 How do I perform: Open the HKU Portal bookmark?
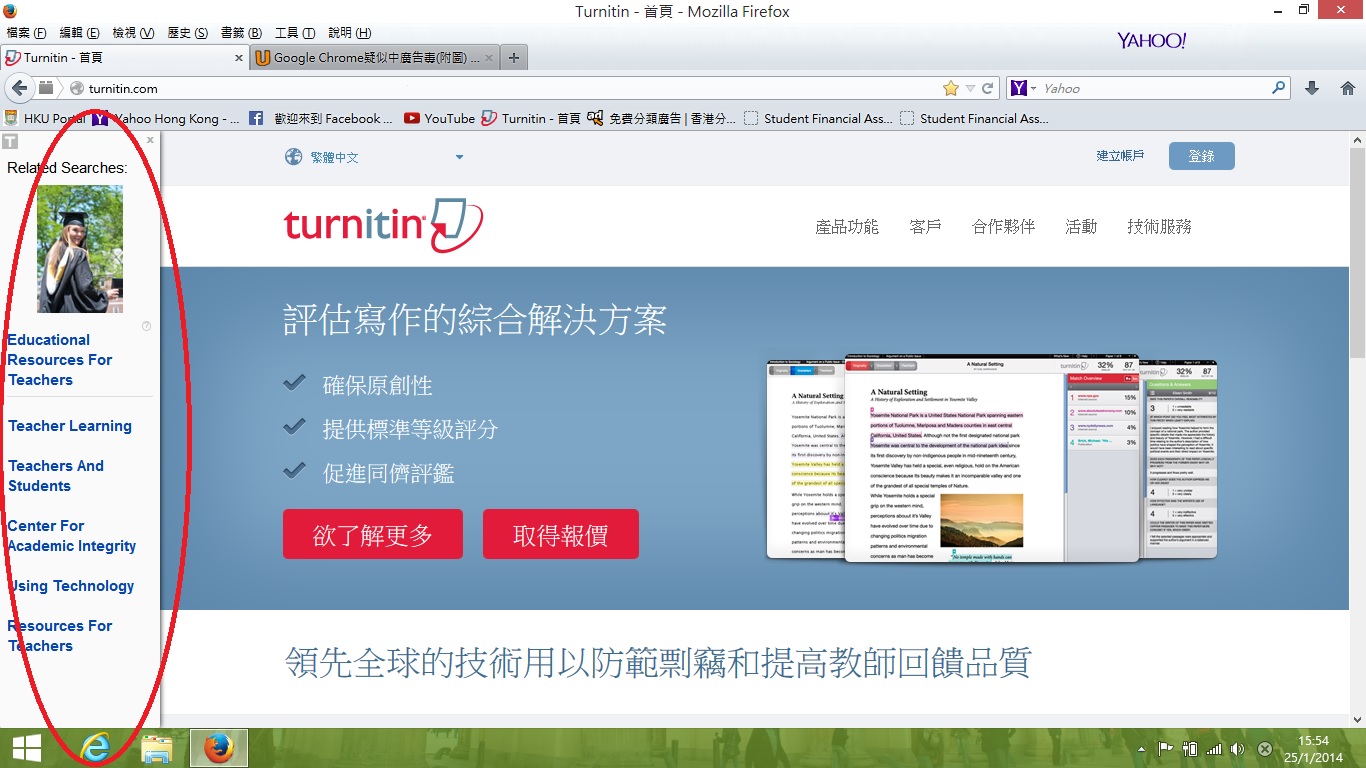pyautogui.click(x=45, y=118)
